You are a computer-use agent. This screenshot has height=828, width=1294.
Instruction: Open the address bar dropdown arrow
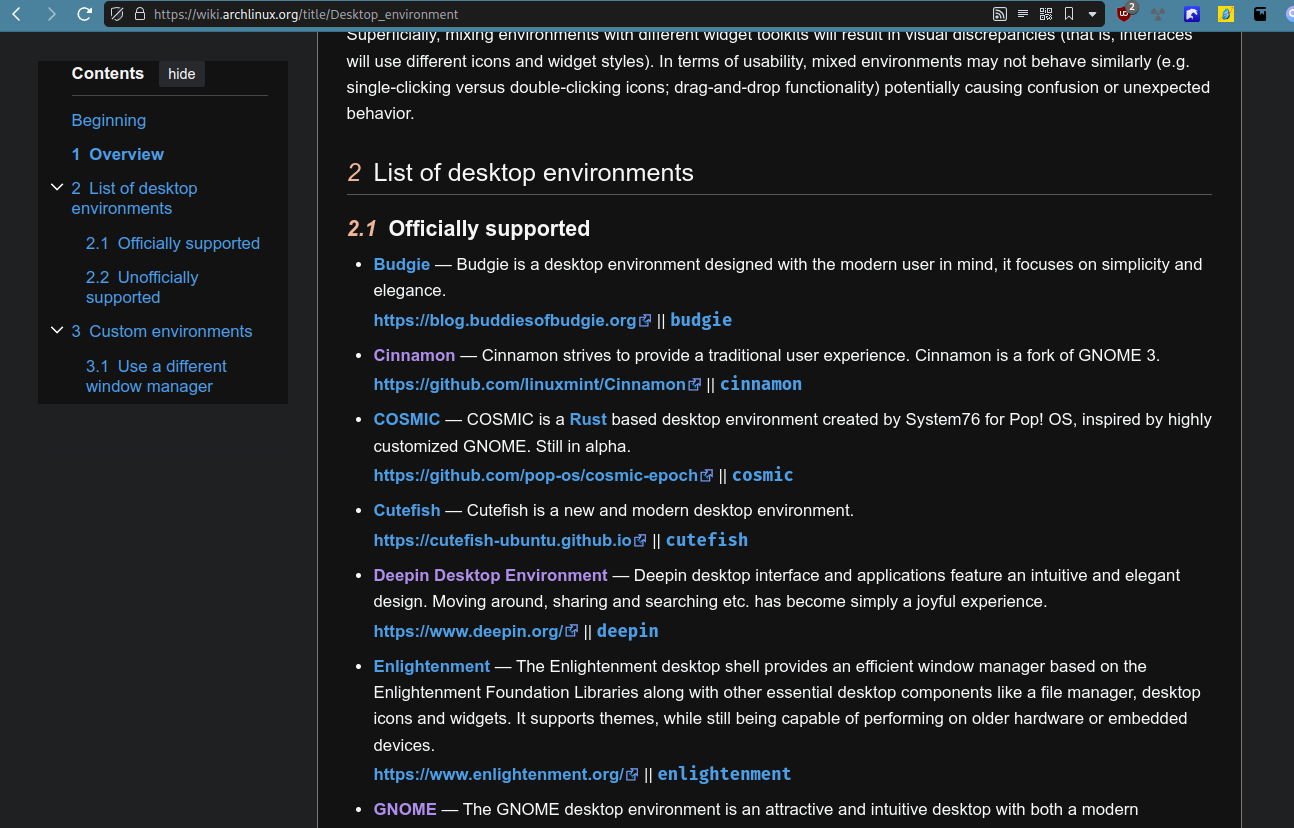(x=1092, y=15)
